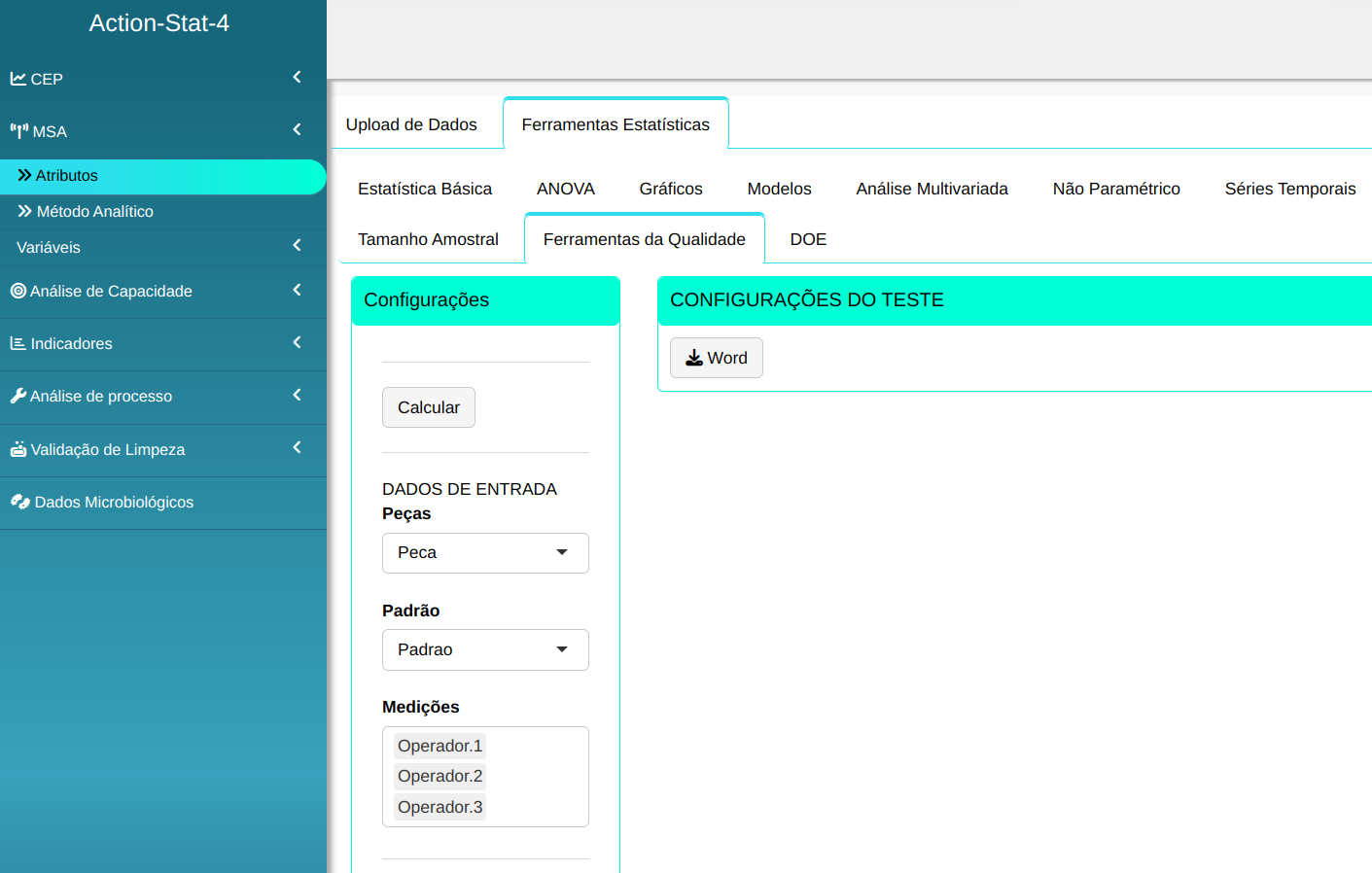The width and height of the screenshot is (1372, 873).
Task: Click the MSA signal tower icon
Action: point(19,131)
